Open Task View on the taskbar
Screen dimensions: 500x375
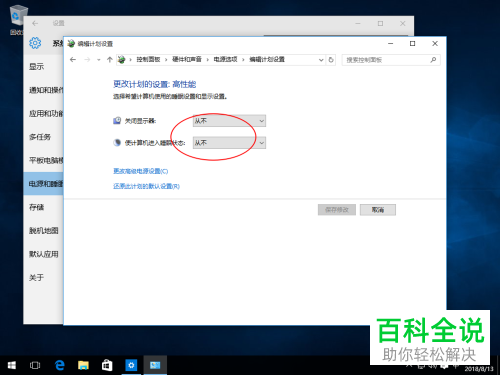[x=35, y=365]
